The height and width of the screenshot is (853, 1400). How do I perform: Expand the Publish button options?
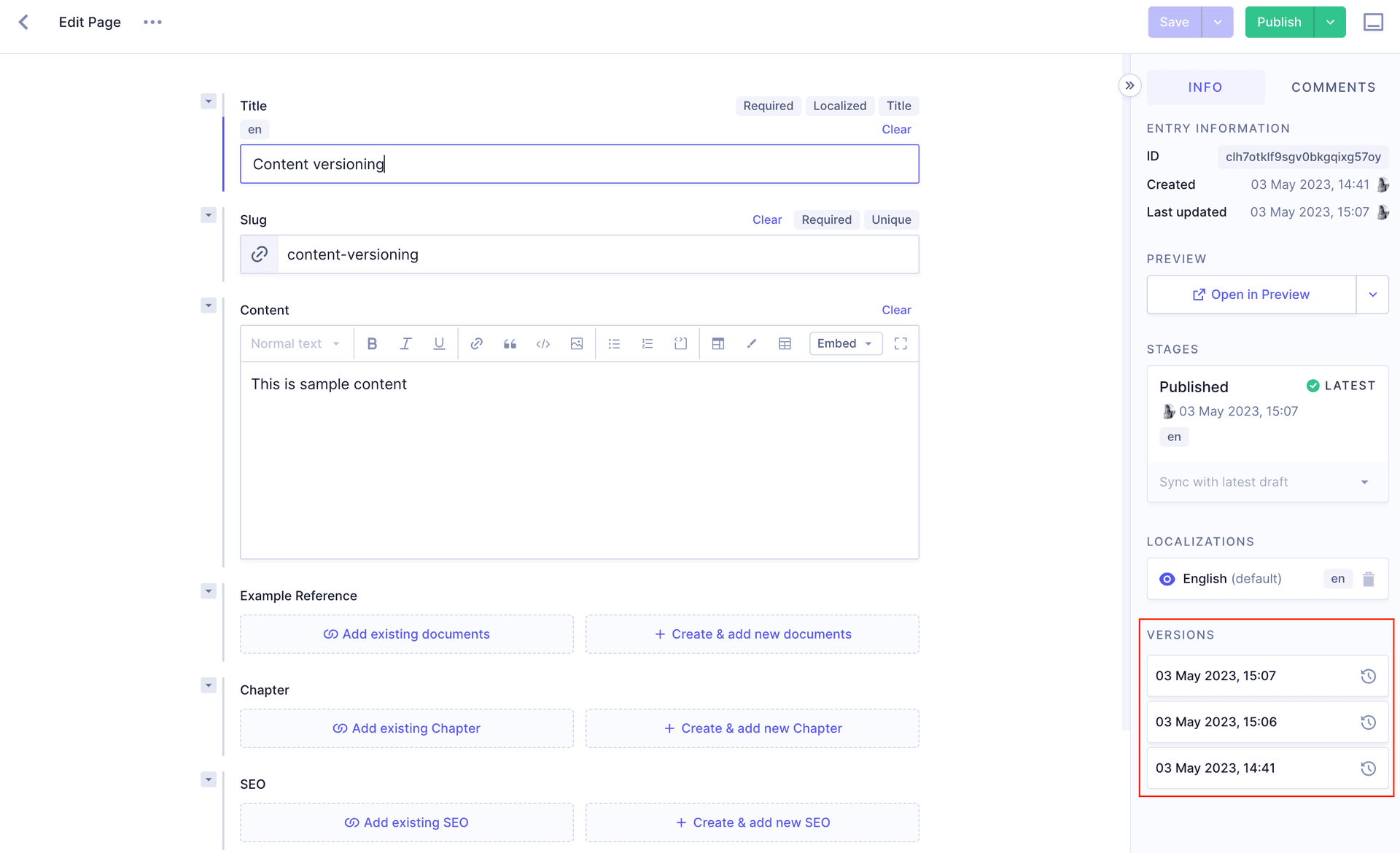(x=1330, y=22)
